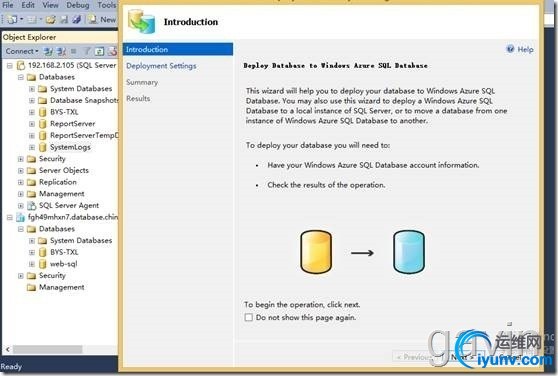This screenshot has height=376, width=558.
Task: Collapse the 192.168.2.105 server node
Action: pyautogui.click(x=10, y=65)
